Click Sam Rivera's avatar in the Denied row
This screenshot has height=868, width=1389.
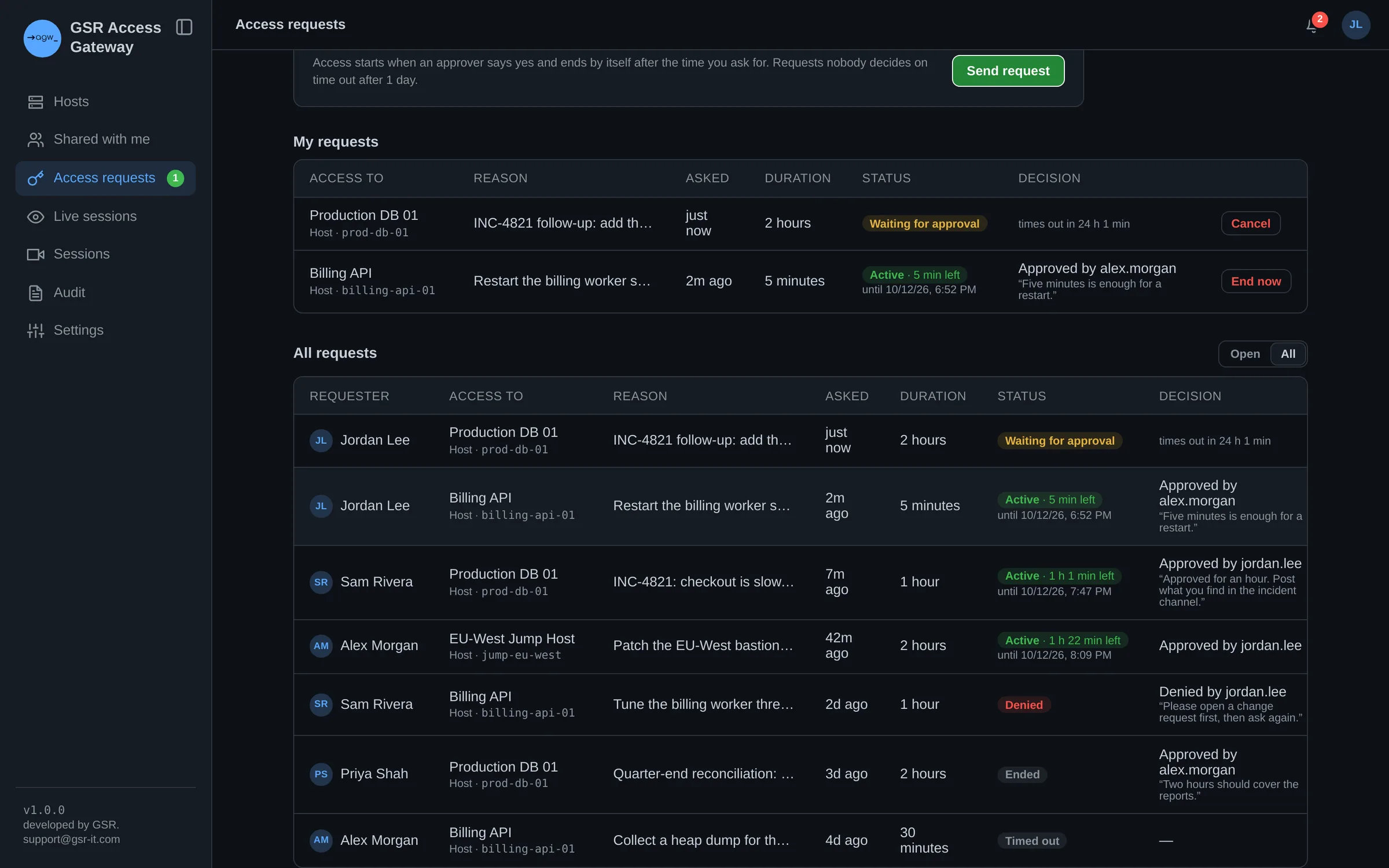[x=321, y=704]
